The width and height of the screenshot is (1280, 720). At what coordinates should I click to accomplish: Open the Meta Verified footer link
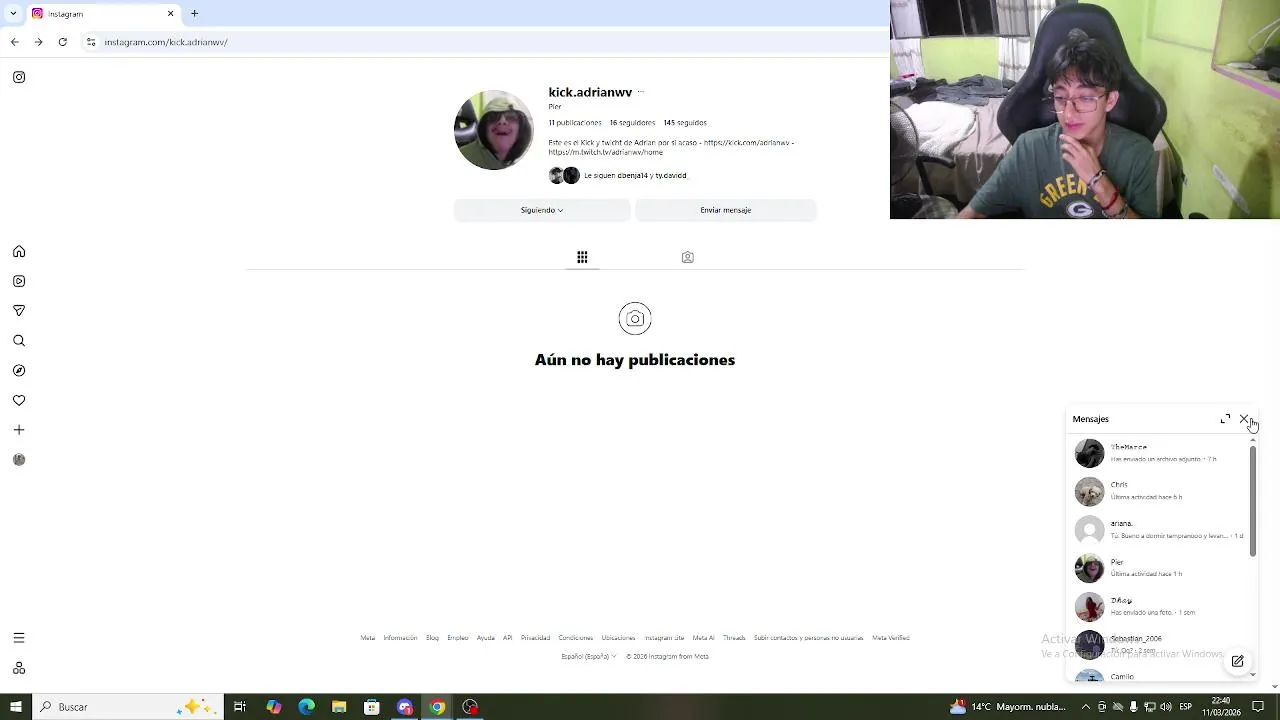(x=891, y=638)
